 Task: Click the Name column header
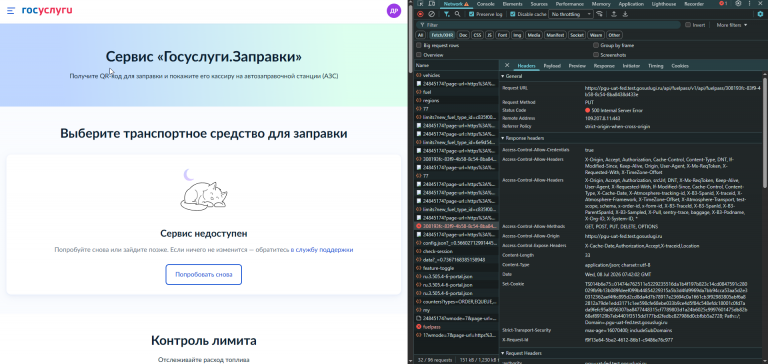[456, 66]
